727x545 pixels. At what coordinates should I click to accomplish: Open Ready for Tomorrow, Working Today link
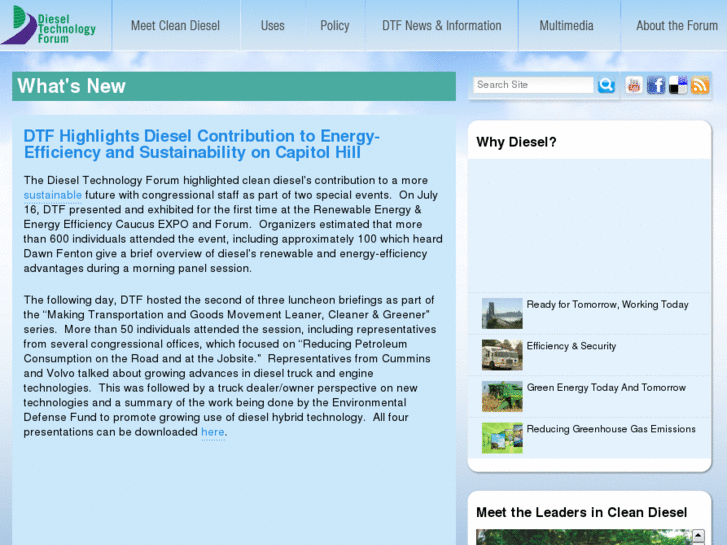[x=607, y=305]
